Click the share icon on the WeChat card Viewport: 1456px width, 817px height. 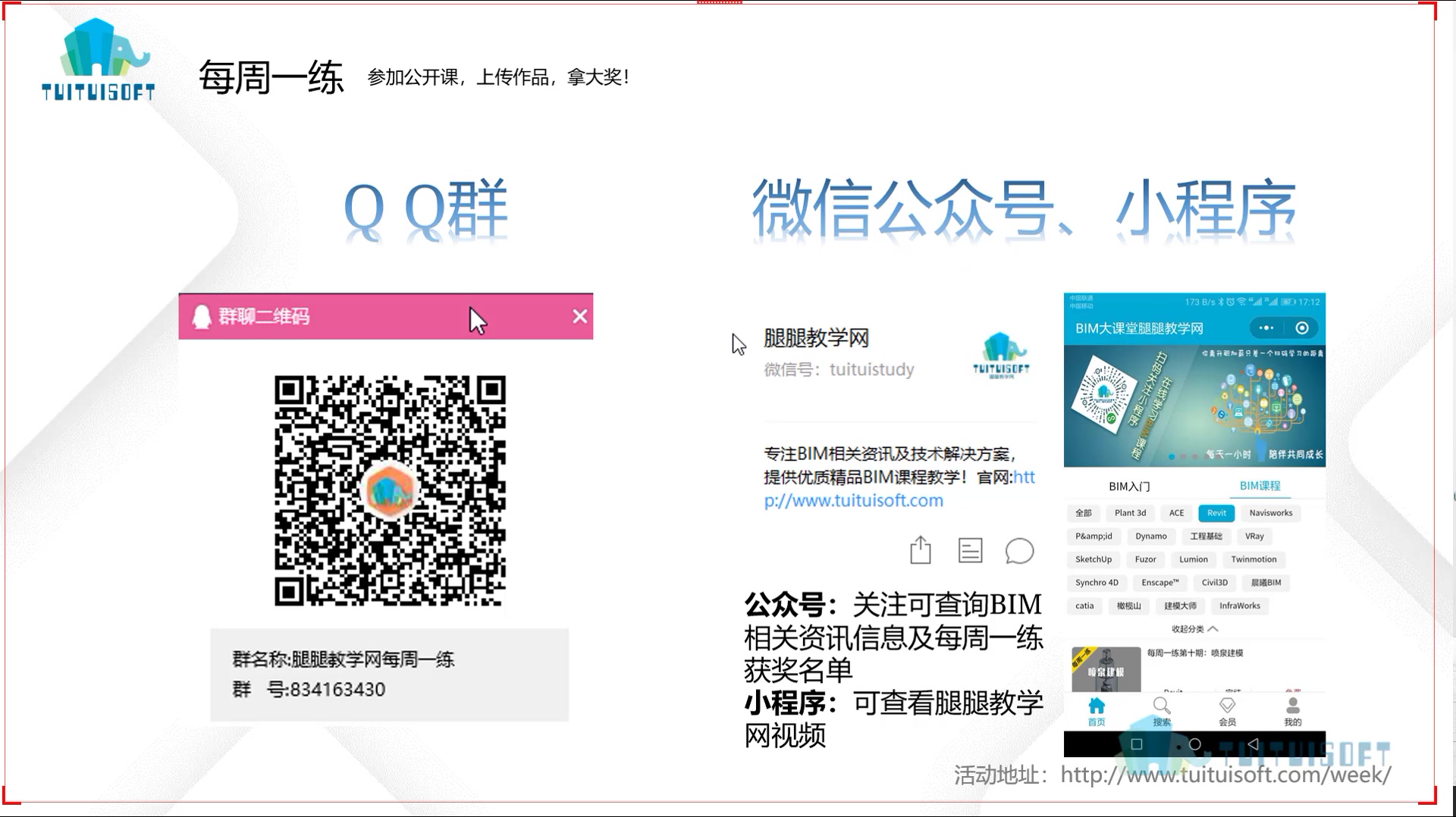tap(921, 550)
